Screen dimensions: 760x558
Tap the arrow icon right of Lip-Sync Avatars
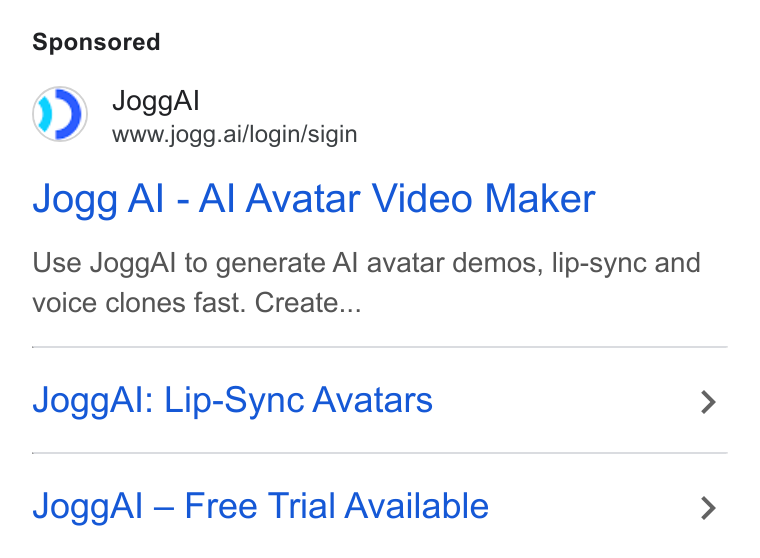(708, 402)
